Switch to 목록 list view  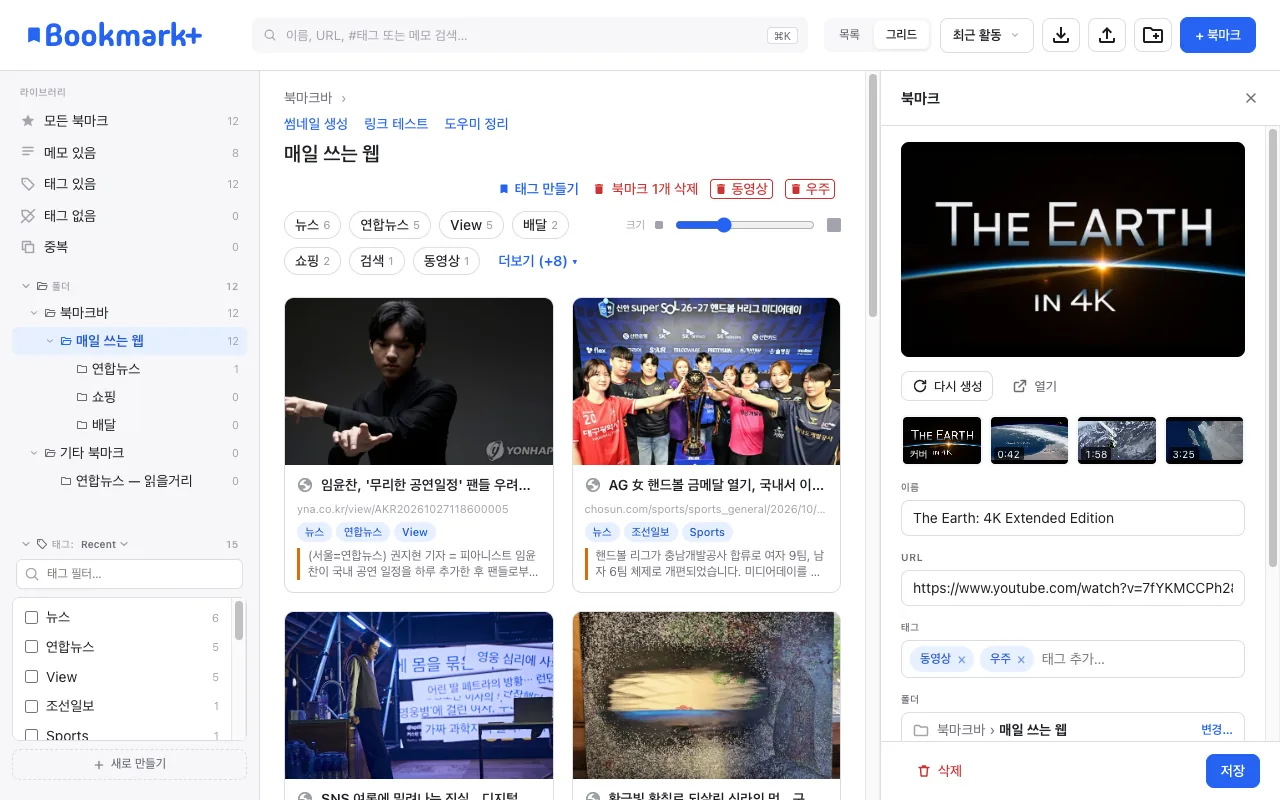click(x=849, y=35)
